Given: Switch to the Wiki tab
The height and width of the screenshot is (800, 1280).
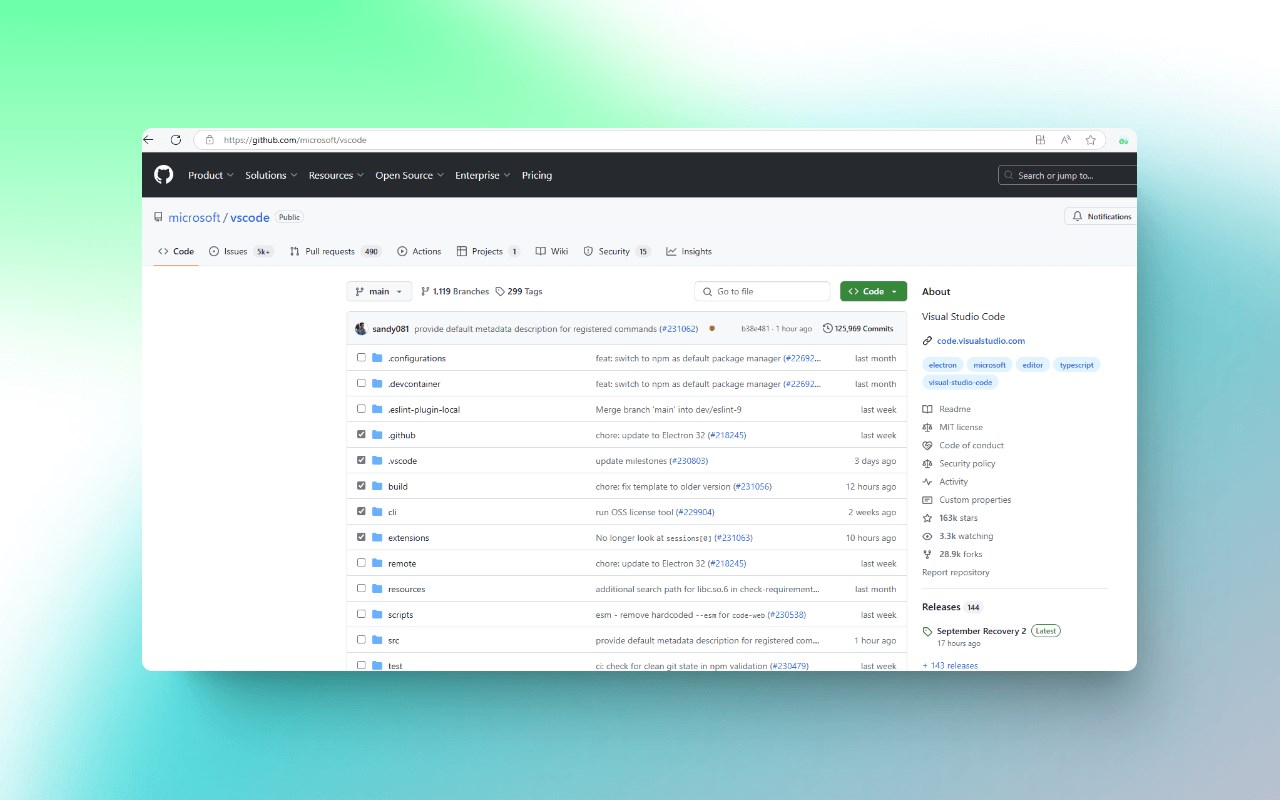Looking at the screenshot, I should (x=552, y=251).
